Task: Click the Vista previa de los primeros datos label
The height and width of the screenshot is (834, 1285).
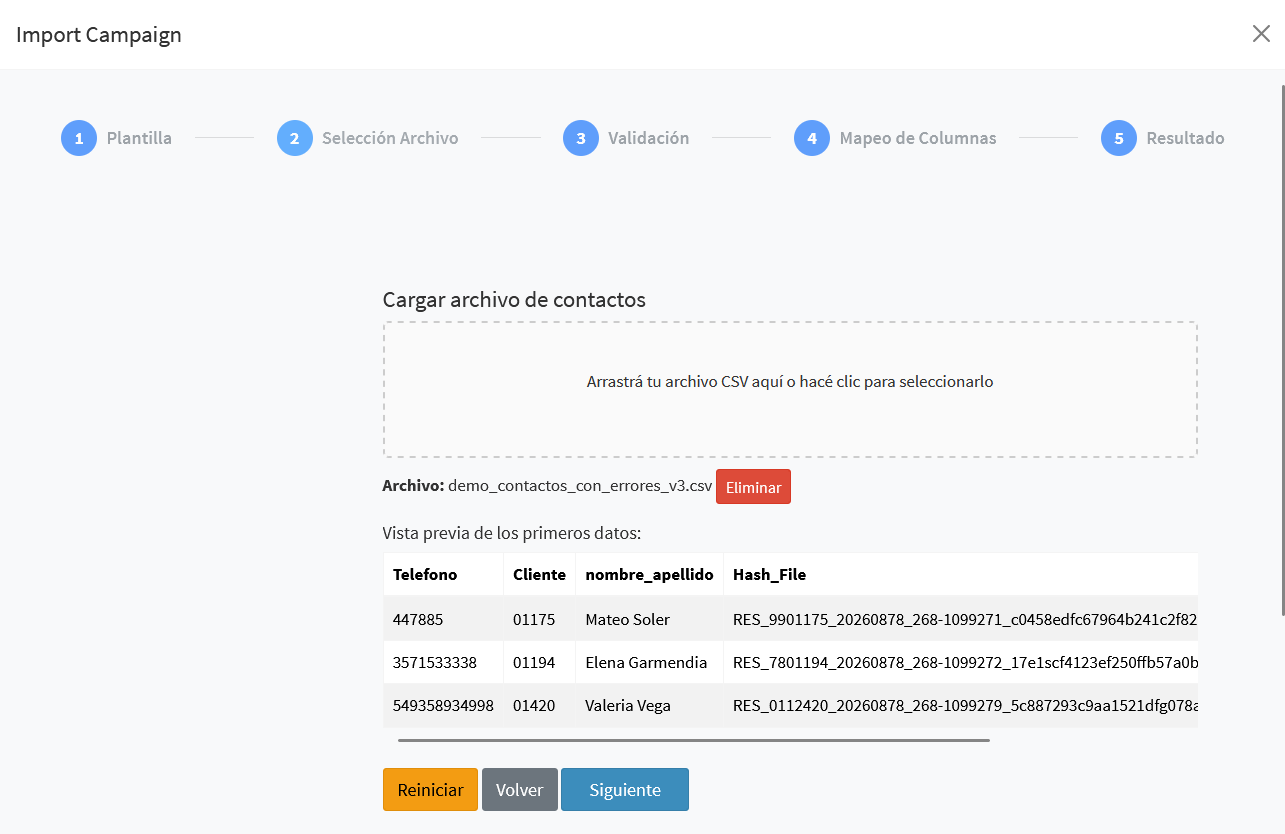Action: tap(512, 533)
